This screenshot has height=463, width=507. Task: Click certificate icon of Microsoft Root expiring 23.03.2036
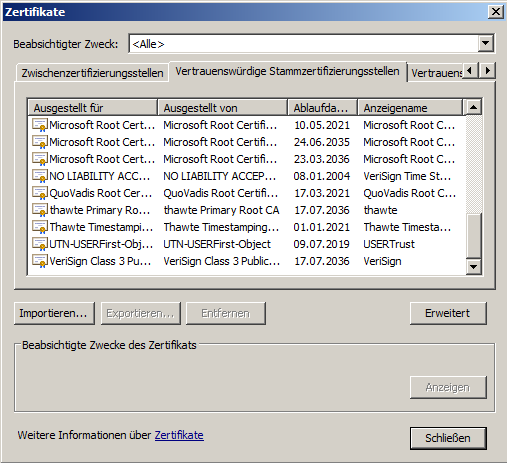tap(39, 159)
